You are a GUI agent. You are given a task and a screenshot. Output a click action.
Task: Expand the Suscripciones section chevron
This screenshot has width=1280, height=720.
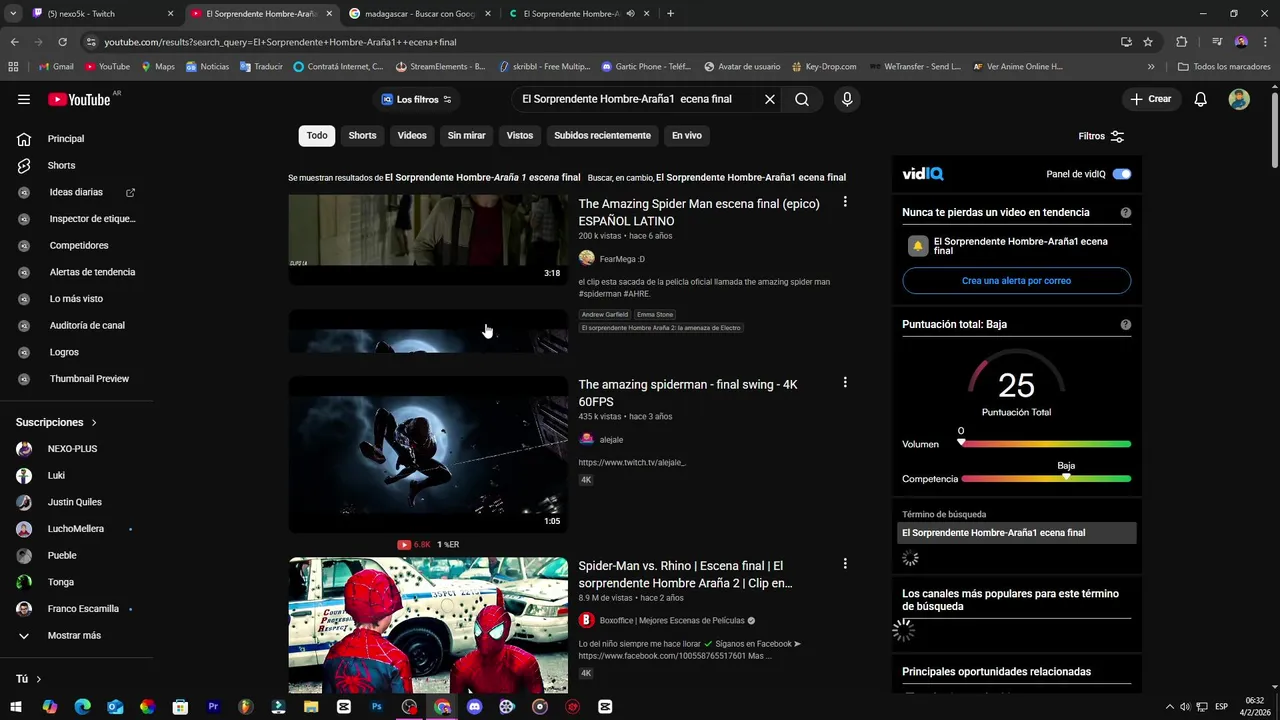[94, 423]
